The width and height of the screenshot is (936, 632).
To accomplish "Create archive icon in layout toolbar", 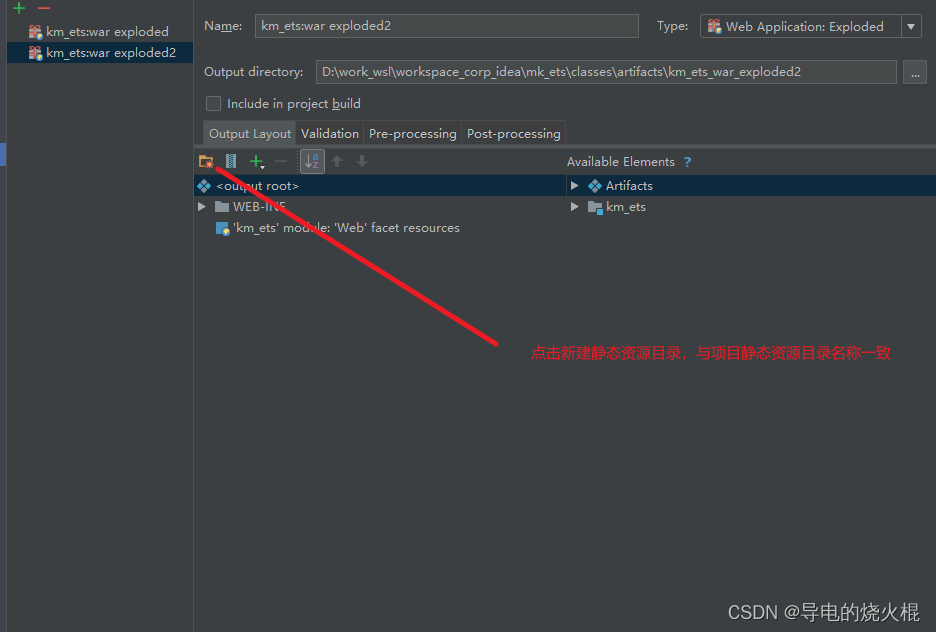I will pos(231,161).
